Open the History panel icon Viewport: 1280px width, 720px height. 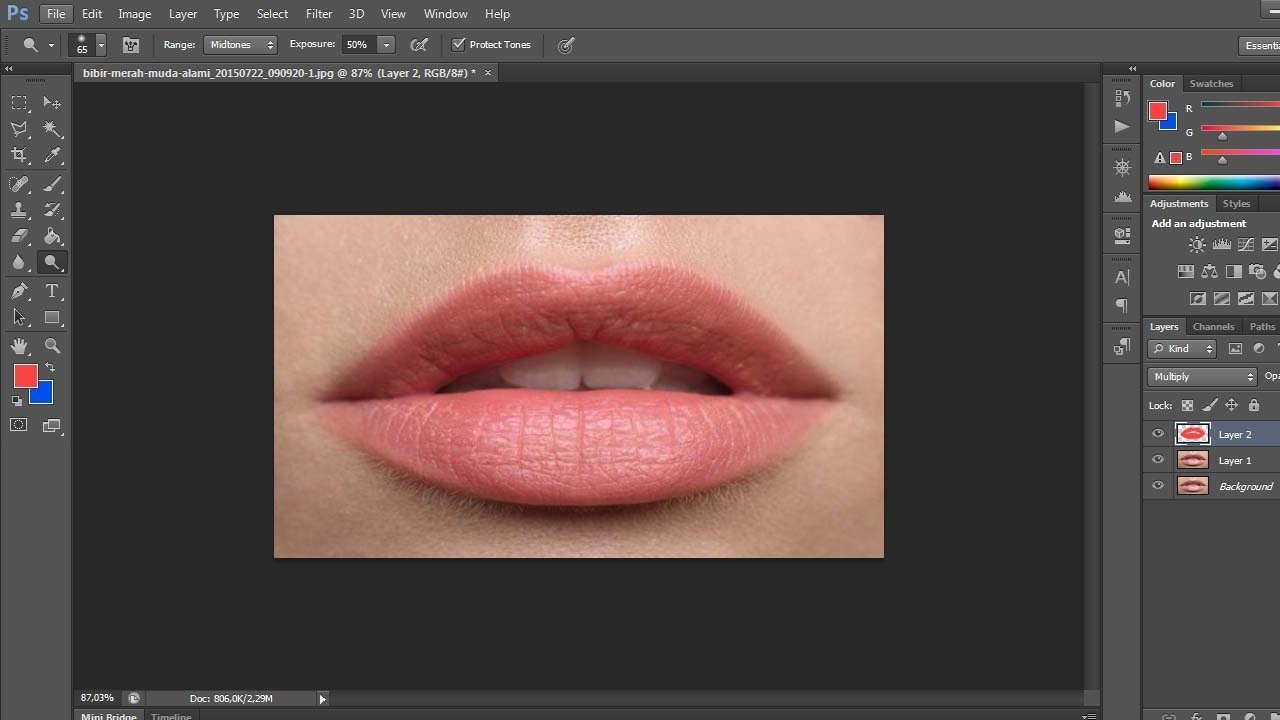(x=1122, y=98)
